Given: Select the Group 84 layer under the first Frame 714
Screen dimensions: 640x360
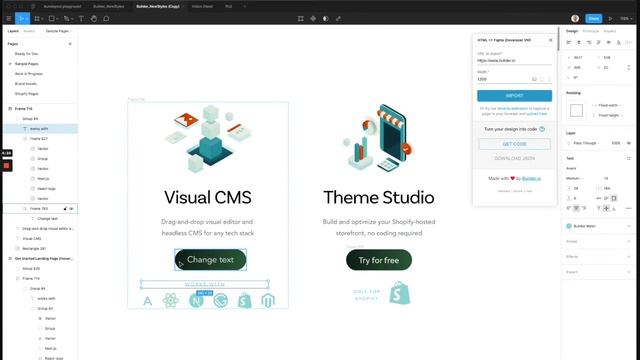Looking at the screenshot, I should (30, 119).
